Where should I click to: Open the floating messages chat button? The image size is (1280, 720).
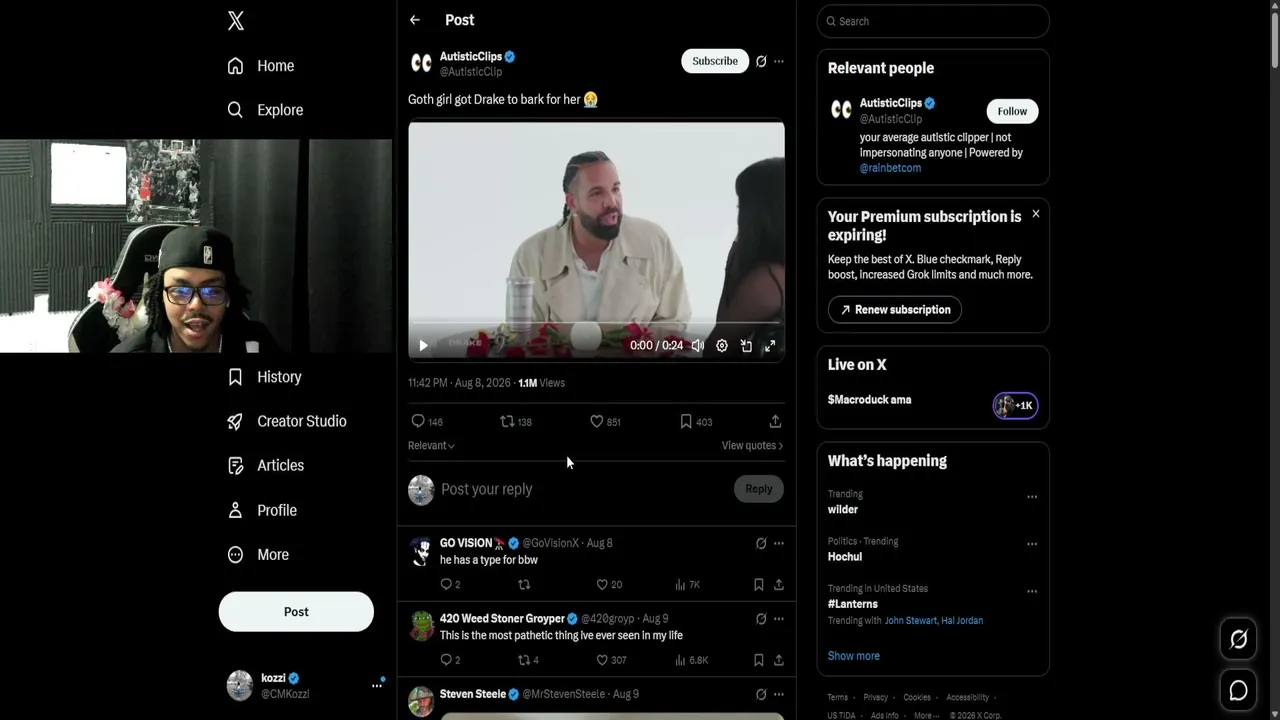click(1238, 690)
